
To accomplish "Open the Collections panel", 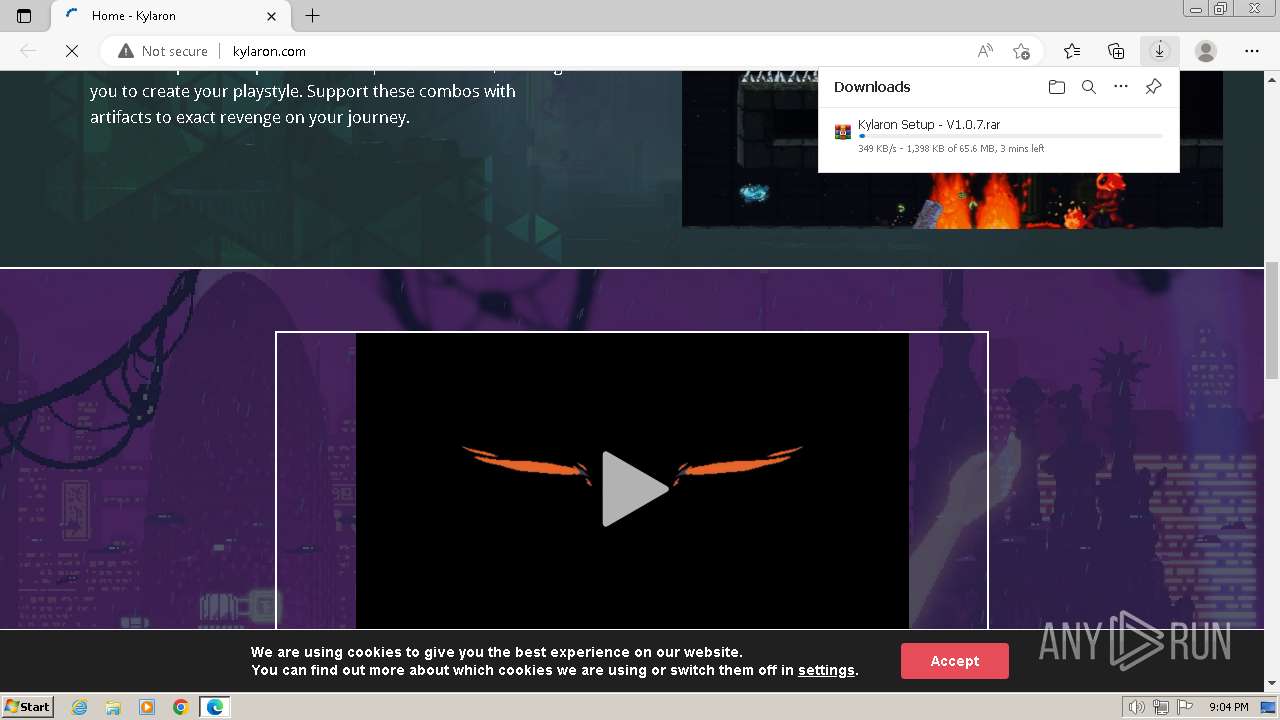I will [1116, 51].
